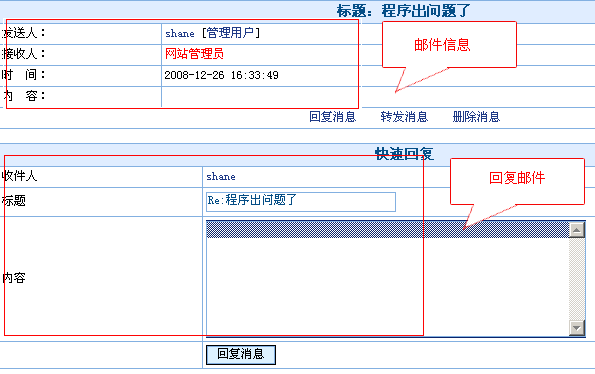Click inside the reply content text area

[x=387, y=279]
